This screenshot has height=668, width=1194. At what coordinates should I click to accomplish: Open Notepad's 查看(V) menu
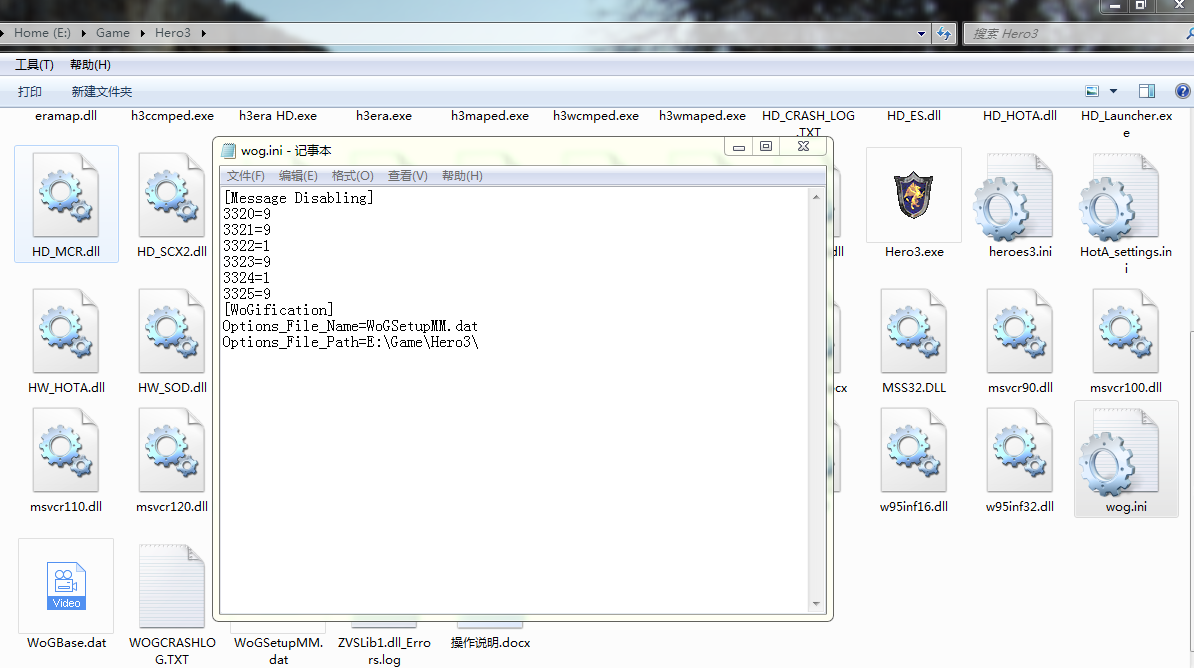[x=407, y=176]
